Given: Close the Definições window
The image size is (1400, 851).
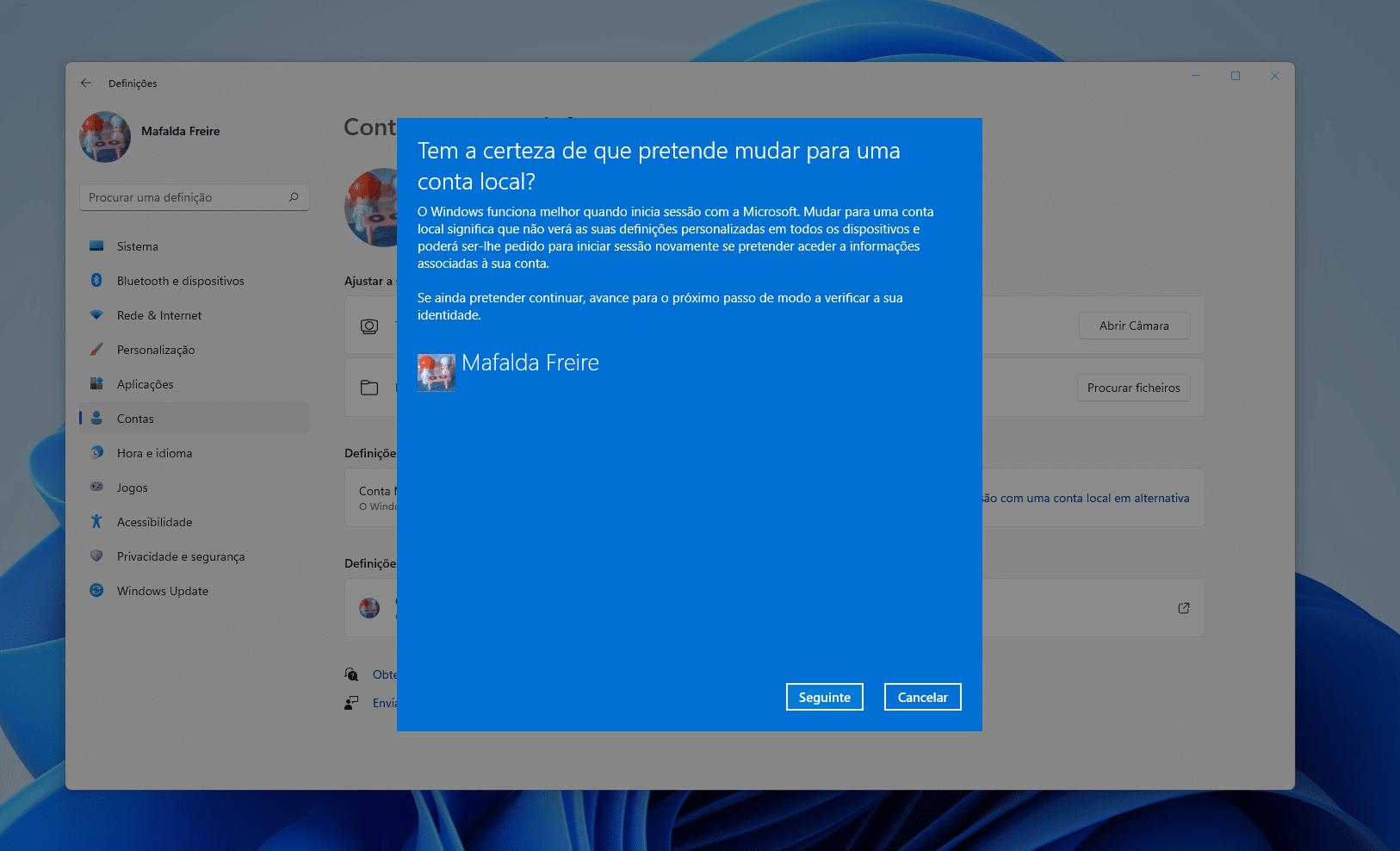Looking at the screenshot, I should 1275,76.
